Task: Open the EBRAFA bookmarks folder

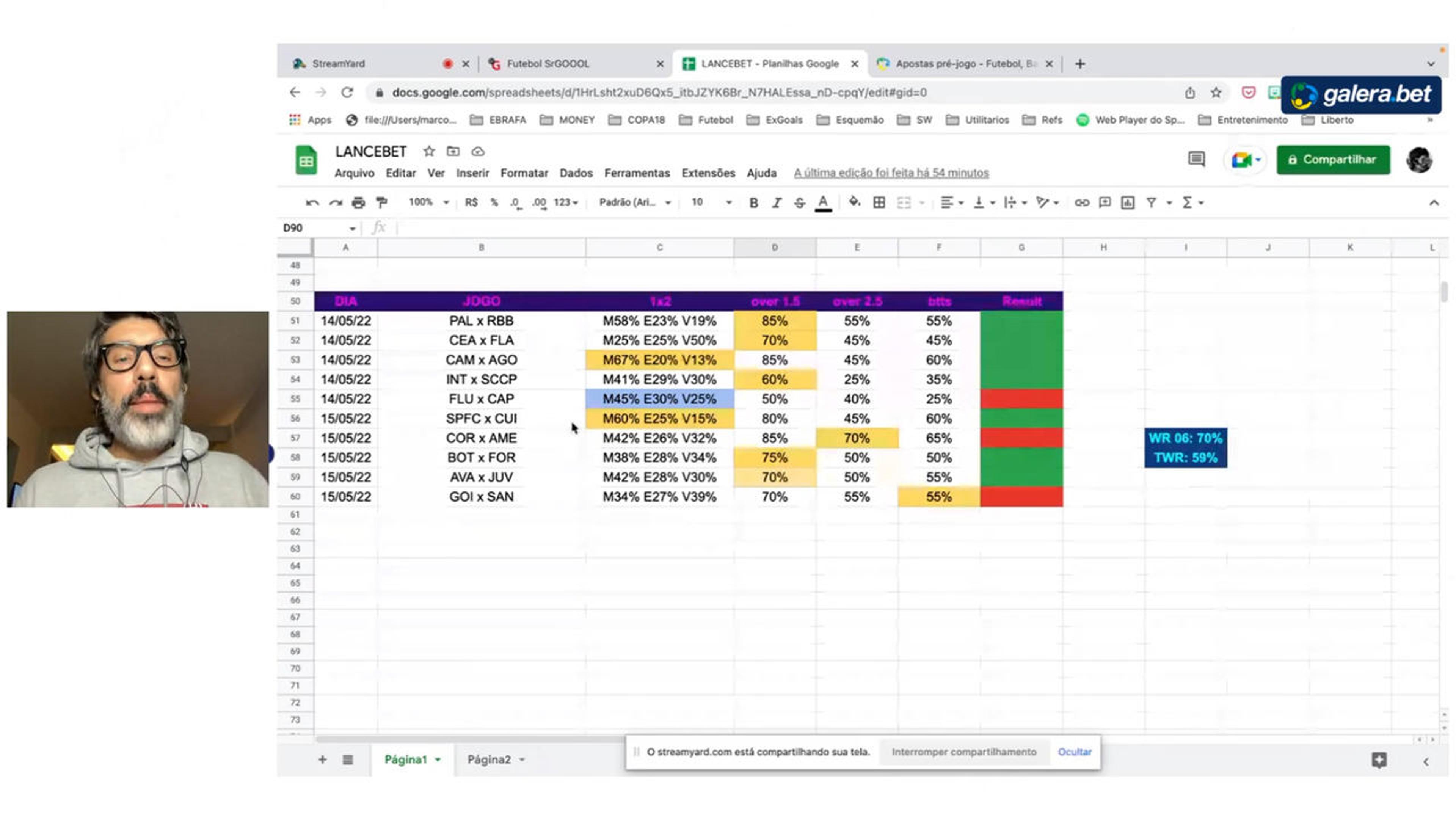Action: pyautogui.click(x=498, y=120)
